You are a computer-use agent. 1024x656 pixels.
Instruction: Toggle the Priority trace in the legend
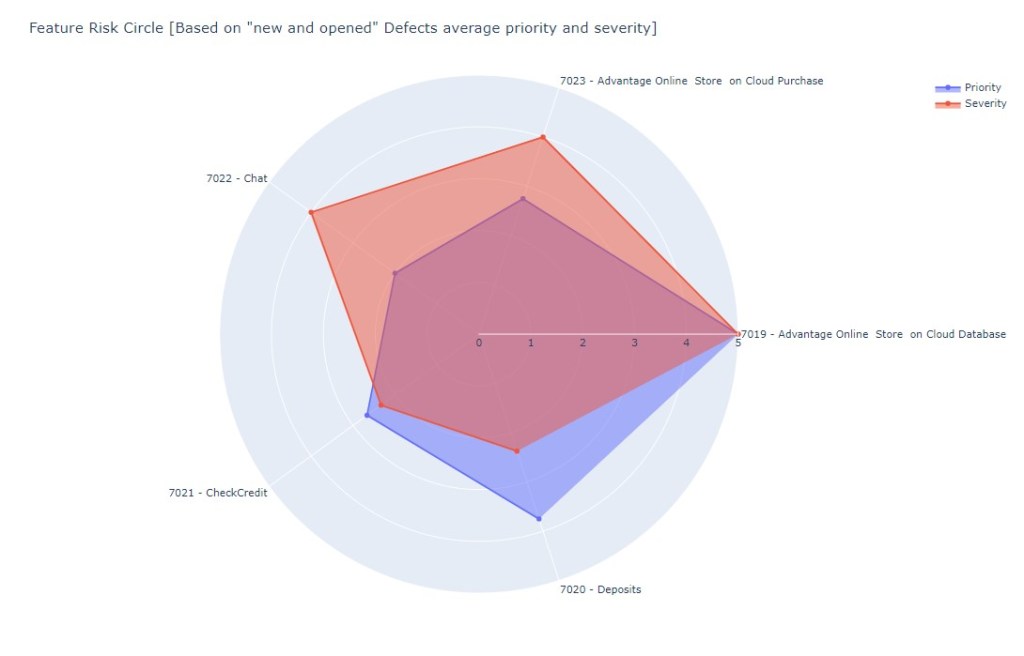click(x=982, y=88)
